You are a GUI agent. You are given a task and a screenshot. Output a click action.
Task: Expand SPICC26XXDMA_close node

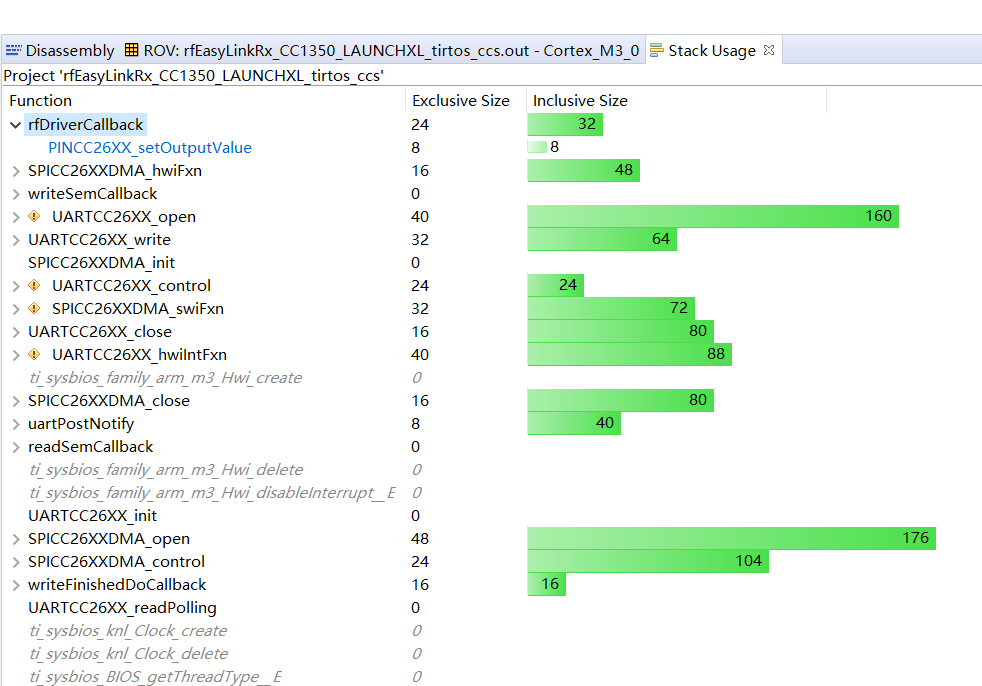(x=16, y=401)
